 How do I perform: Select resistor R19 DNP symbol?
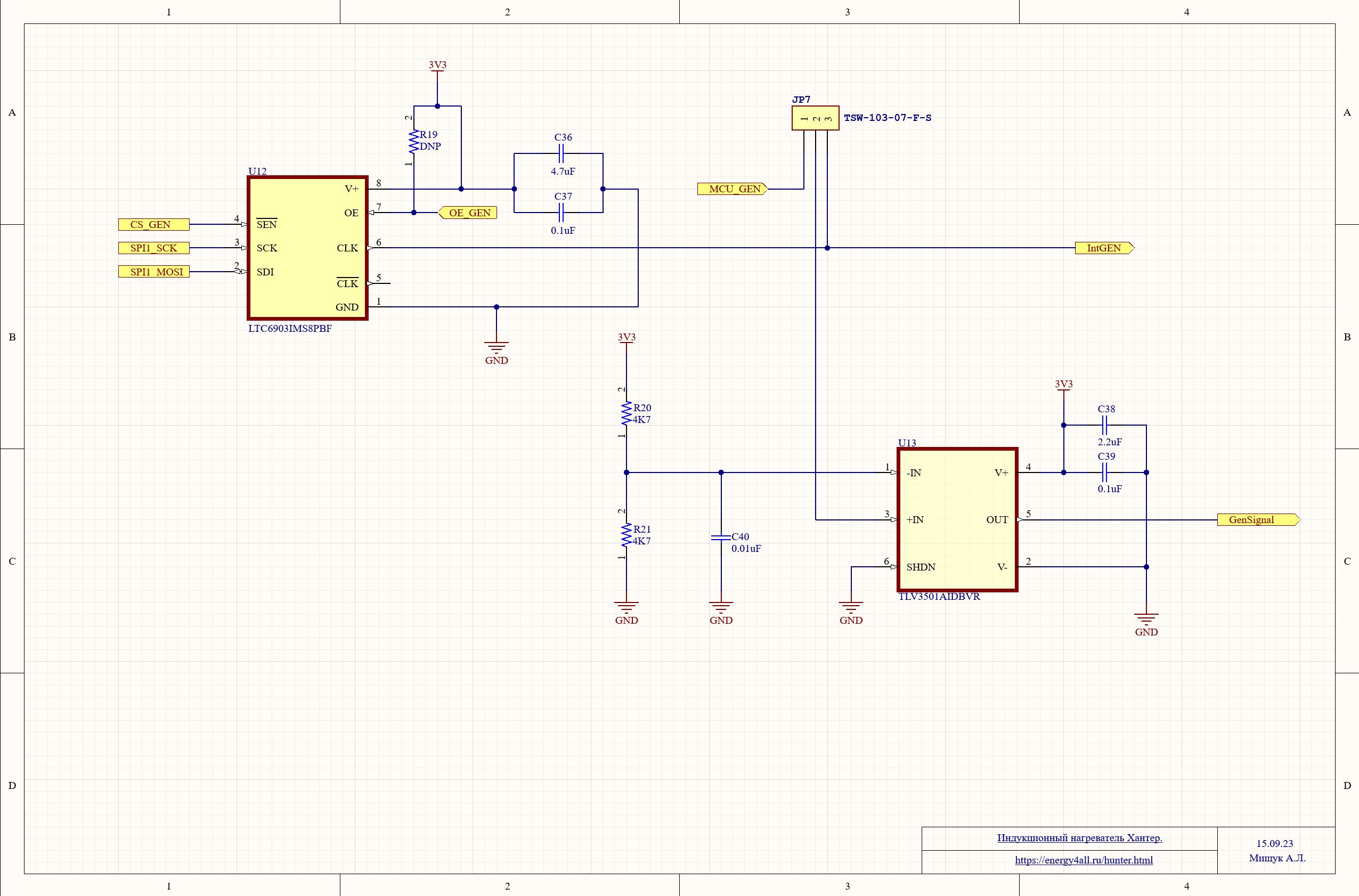coord(414,141)
